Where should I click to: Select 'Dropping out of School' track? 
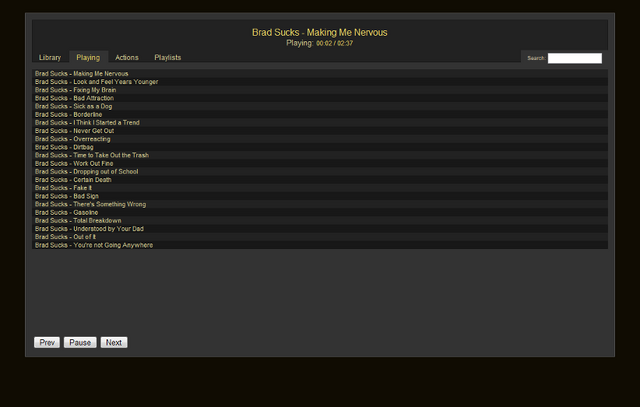coord(320,171)
